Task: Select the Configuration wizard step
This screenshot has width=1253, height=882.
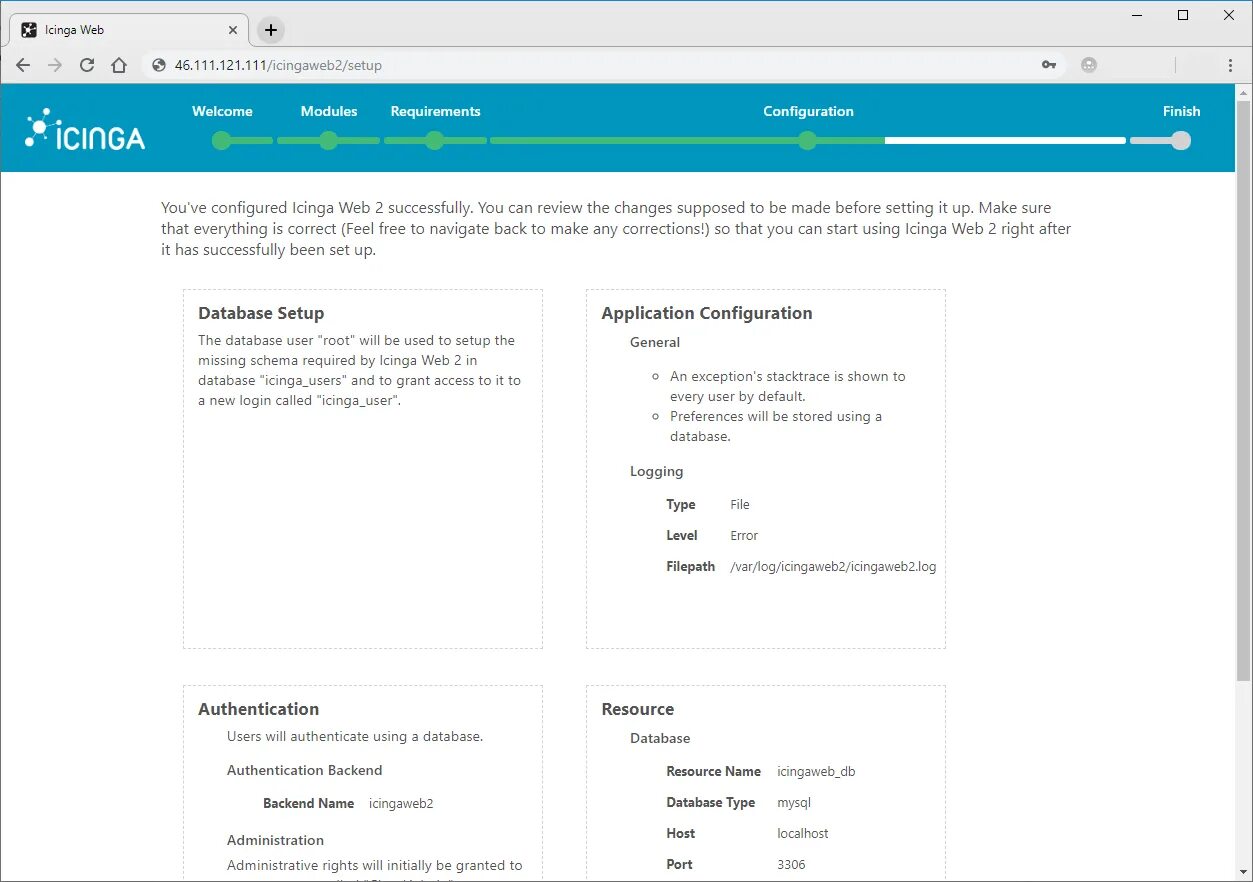Action: 808,111
